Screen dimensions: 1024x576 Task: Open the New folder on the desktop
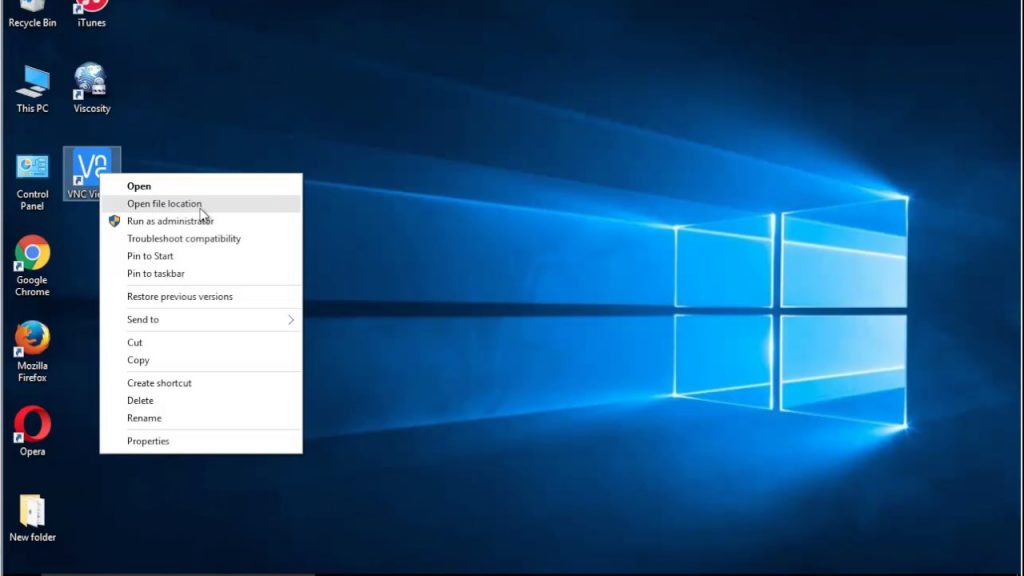pyautogui.click(x=33, y=513)
